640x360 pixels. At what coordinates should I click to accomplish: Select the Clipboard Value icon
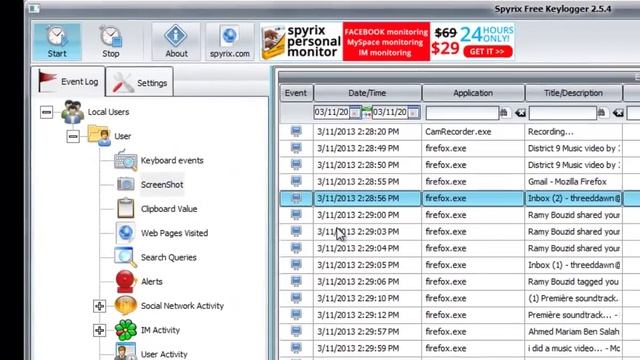(x=125, y=208)
